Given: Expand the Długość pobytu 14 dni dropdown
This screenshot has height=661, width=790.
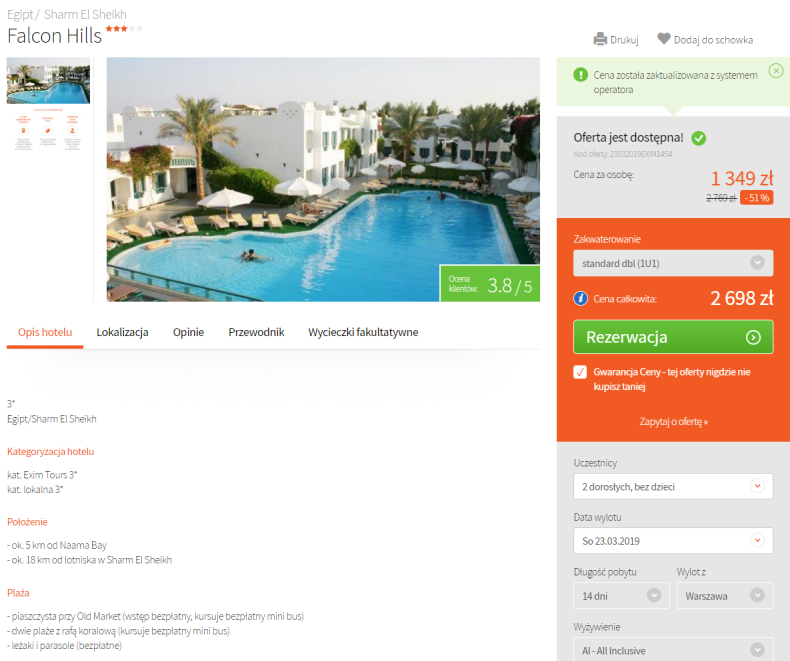Looking at the screenshot, I should 621,596.
